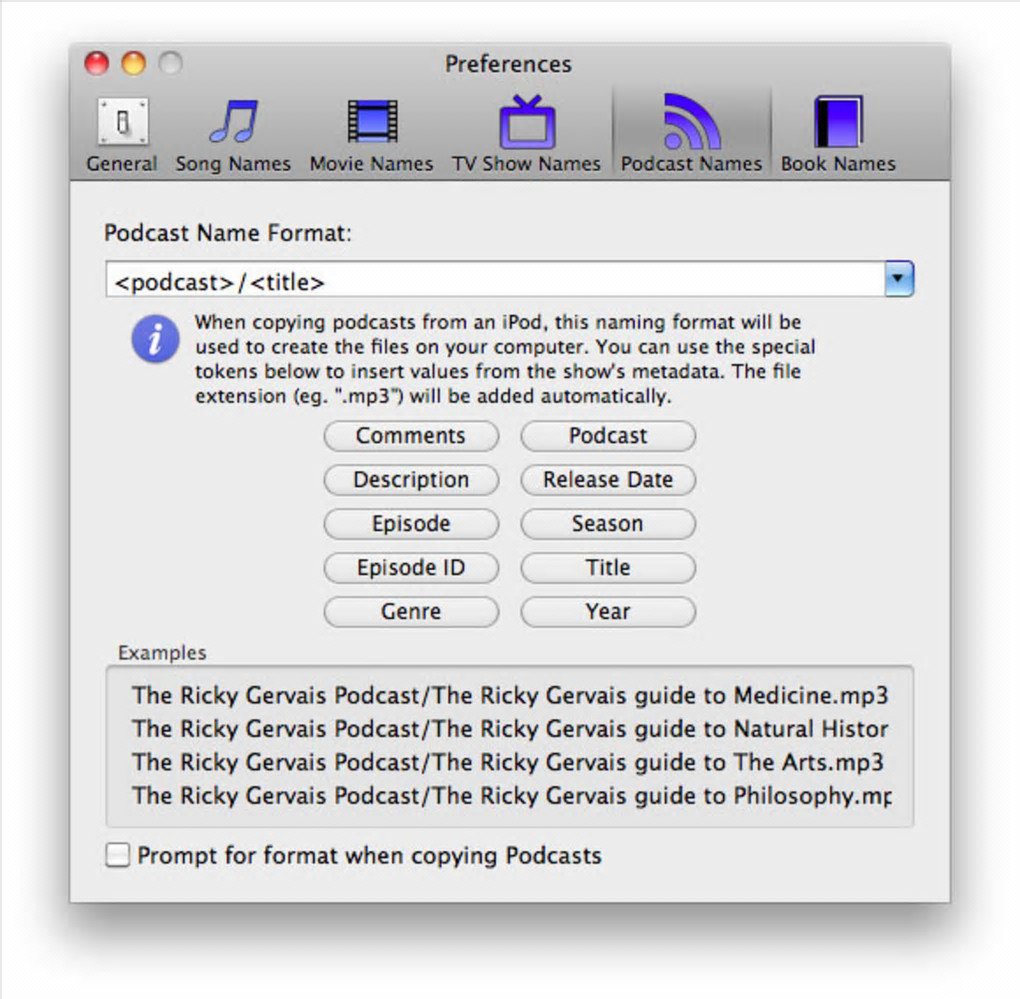Add the Description token button
Screen dimensions: 1020x999
(411, 480)
